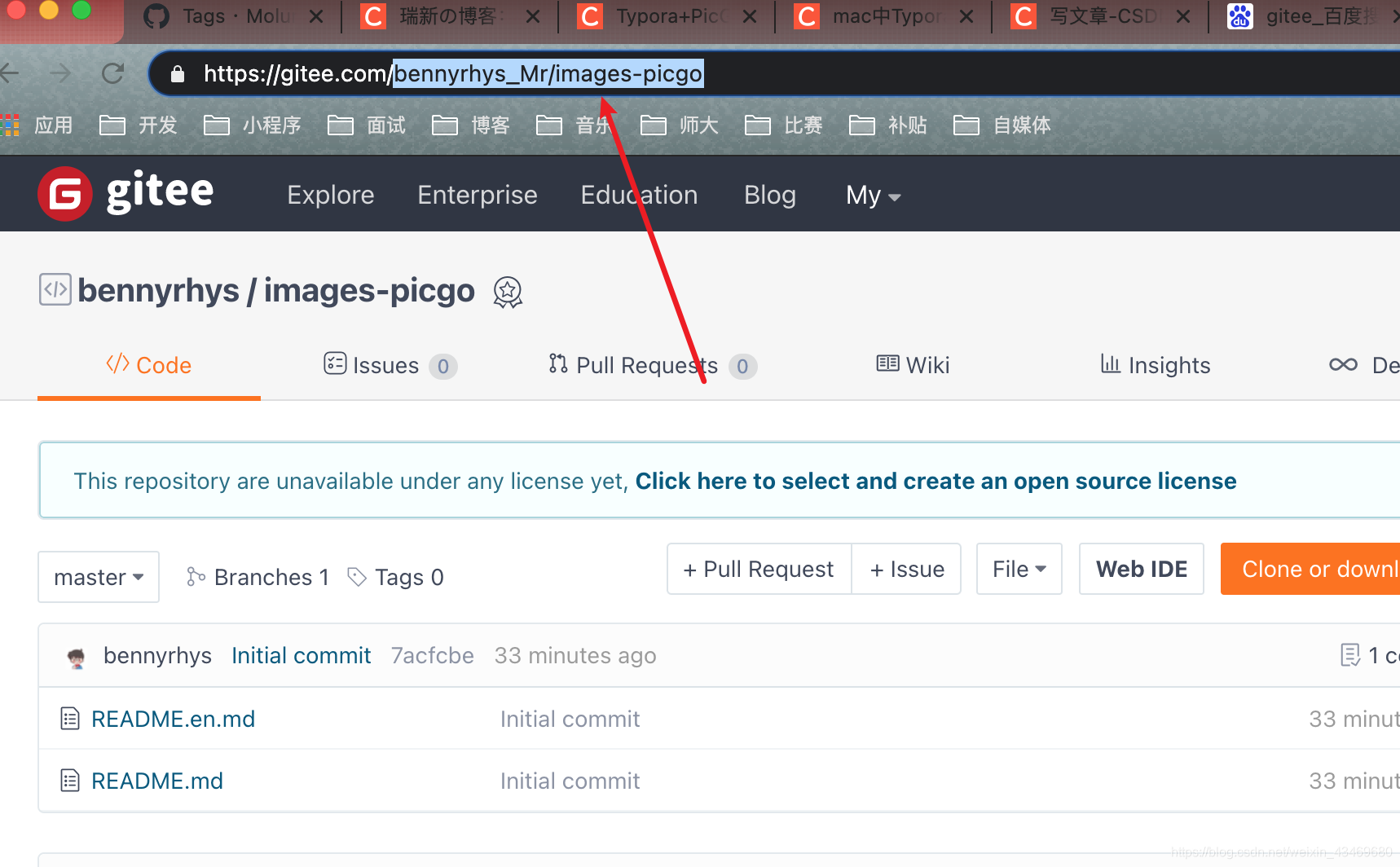Launch the Web IDE button
This screenshot has width=1400, height=867.
tap(1142, 569)
